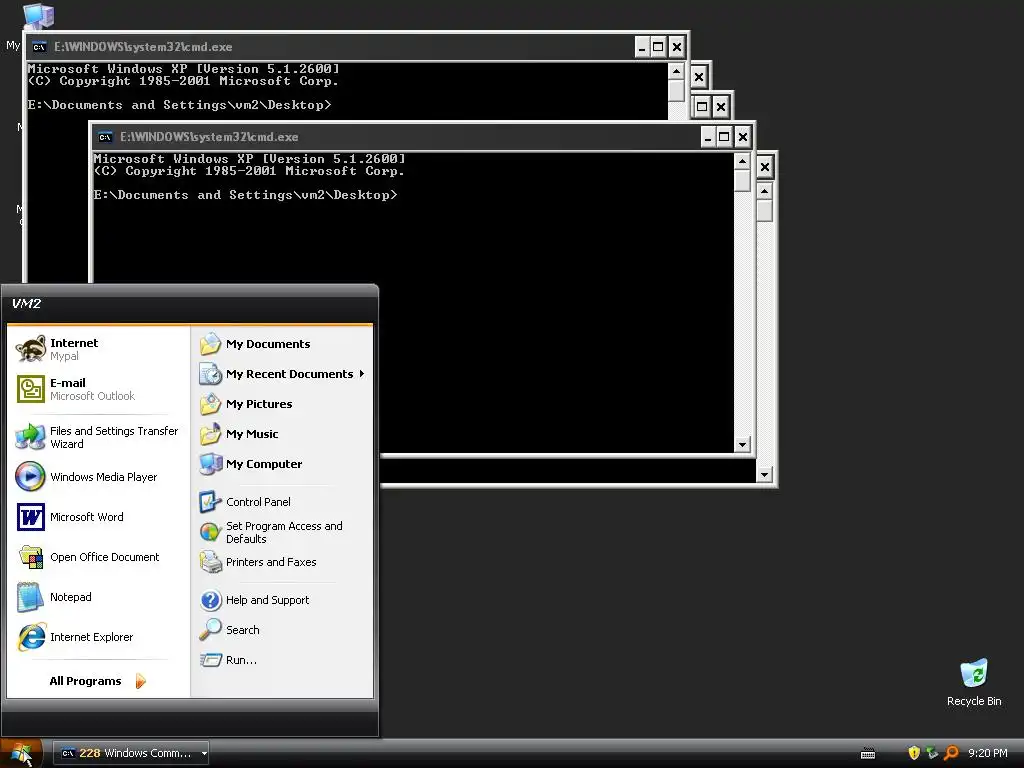Viewport: 1024px width, 768px height.
Task: Open Printers and Faxes
Action: tap(282, 562)
